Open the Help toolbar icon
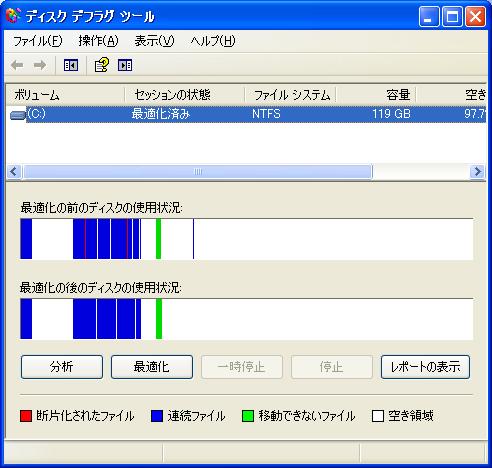The image size is (492, 468). coord(101,65)
